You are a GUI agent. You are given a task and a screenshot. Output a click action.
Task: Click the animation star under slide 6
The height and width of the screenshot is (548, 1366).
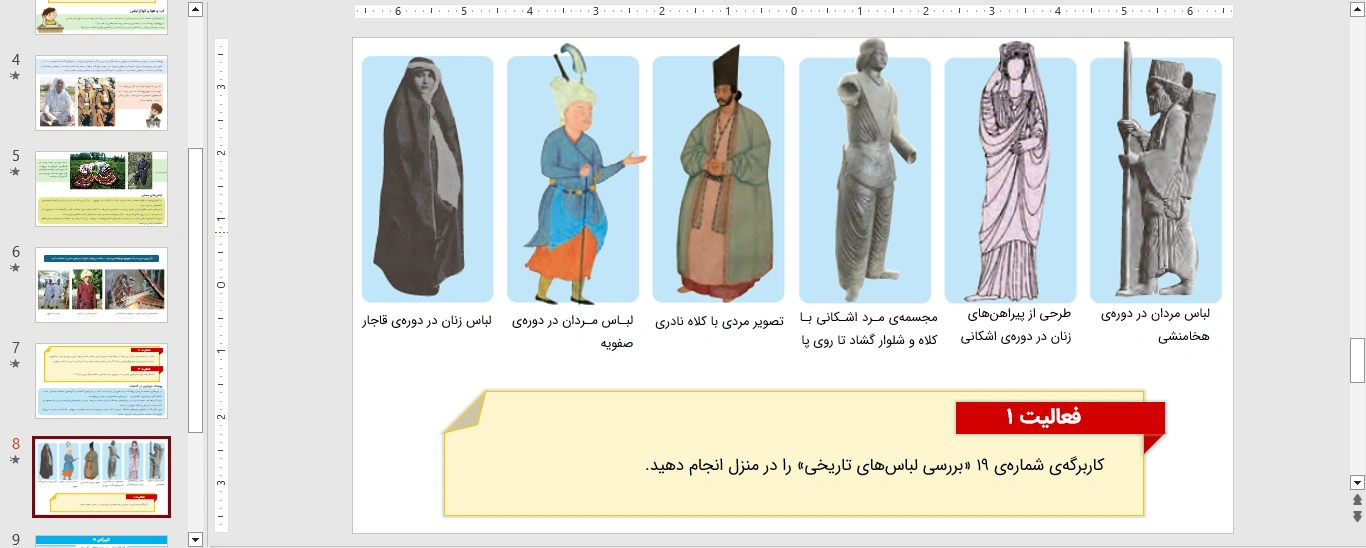click(x=15, y=268)
